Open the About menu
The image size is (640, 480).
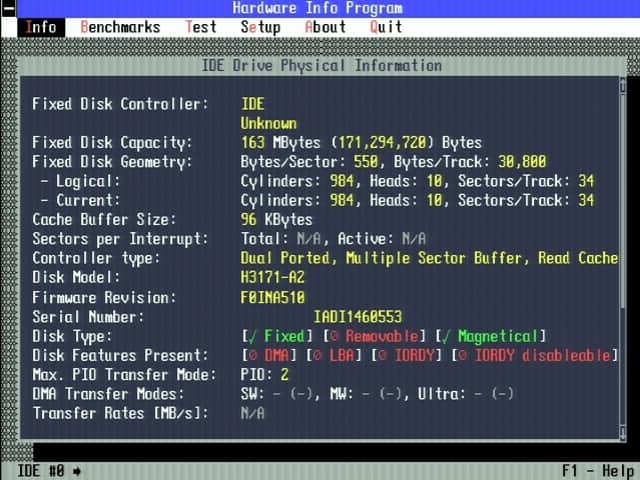[325, 27]
